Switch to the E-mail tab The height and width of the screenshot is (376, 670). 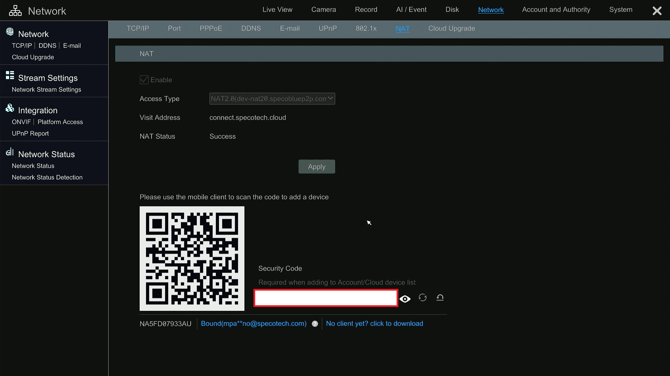[x=290, y=28]
